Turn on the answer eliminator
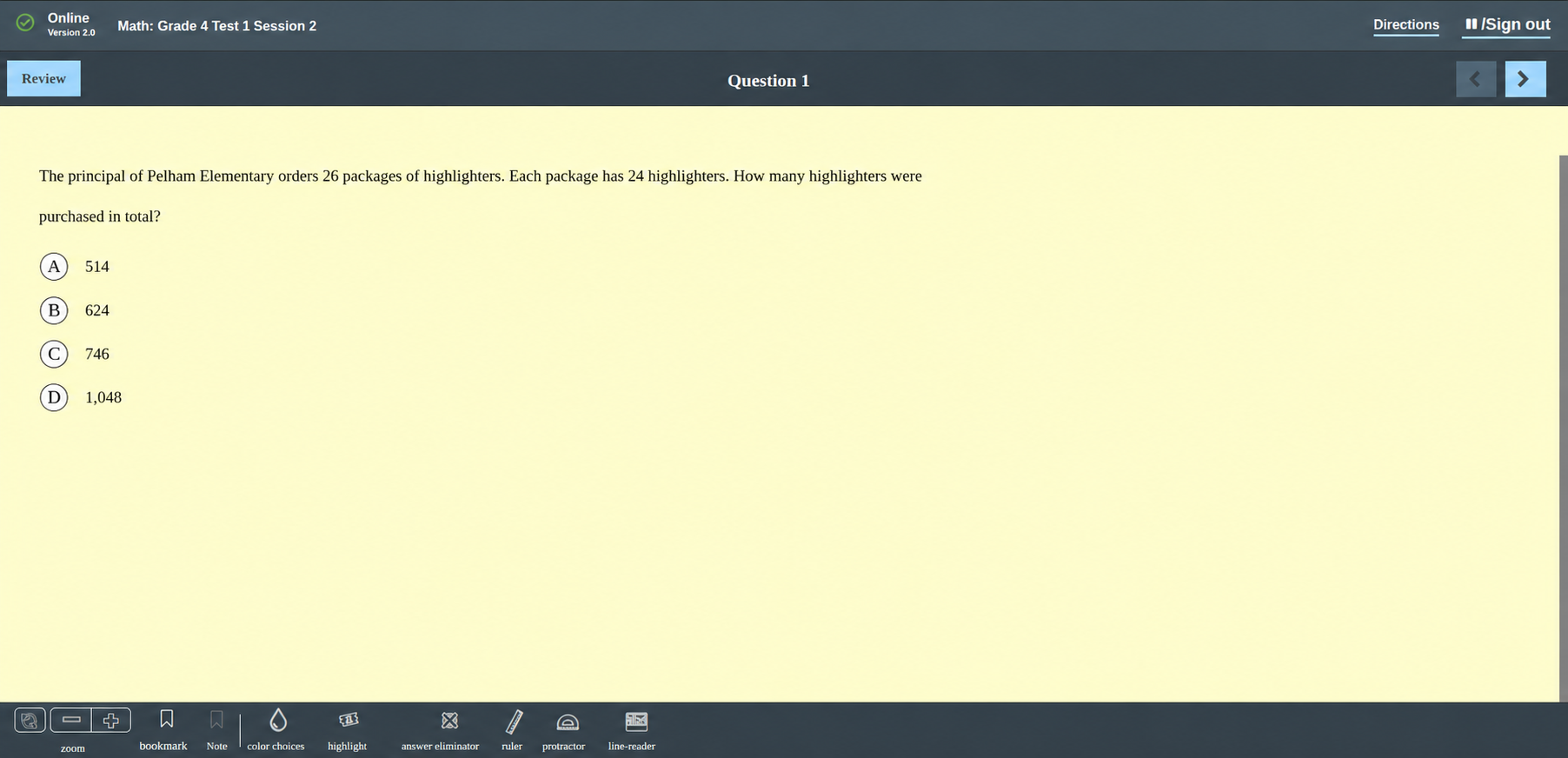Viewport: 1568px width, 758px height. [441, 728]
